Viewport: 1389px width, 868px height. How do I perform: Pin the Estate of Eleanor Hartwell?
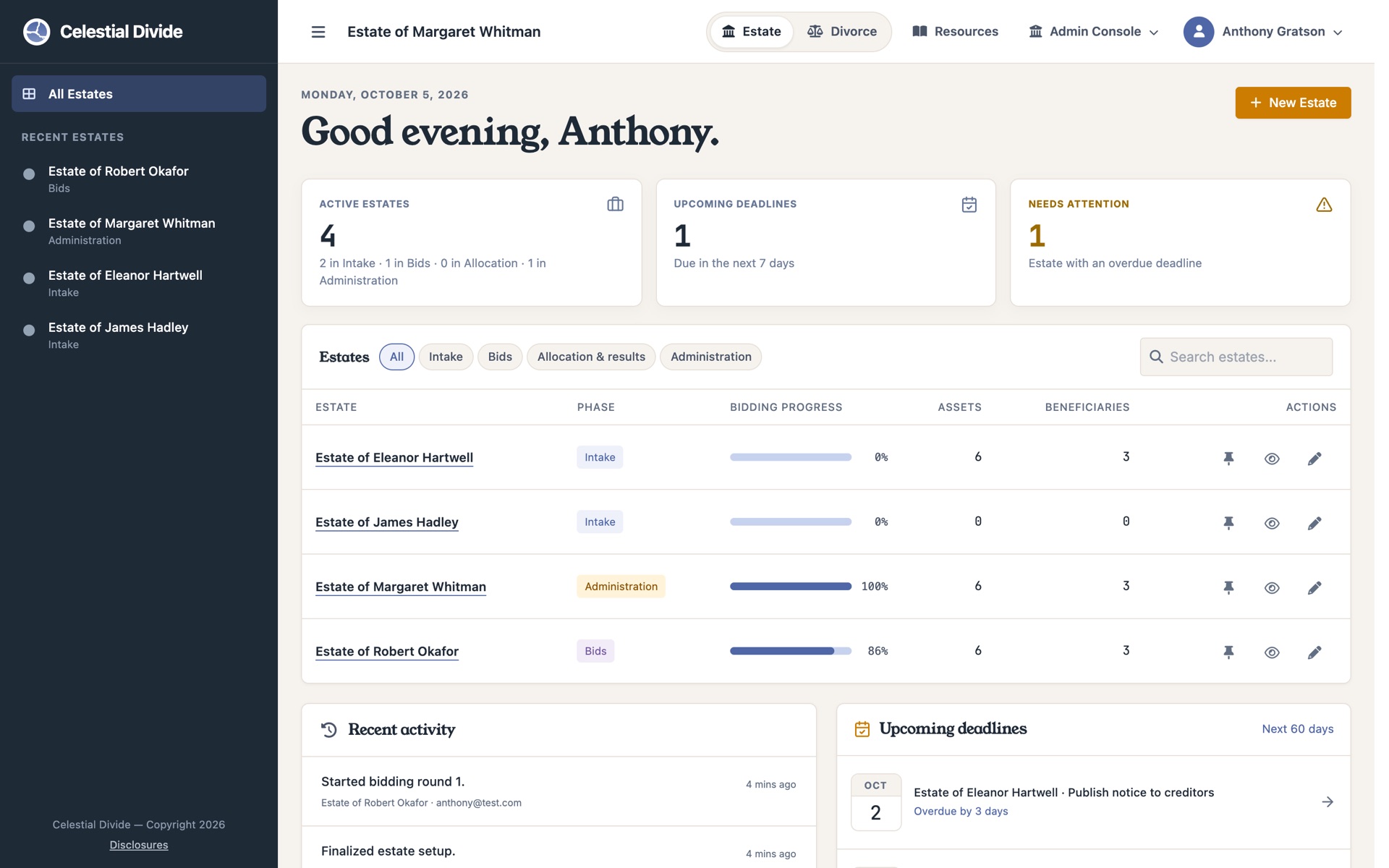click(1228, 458)
